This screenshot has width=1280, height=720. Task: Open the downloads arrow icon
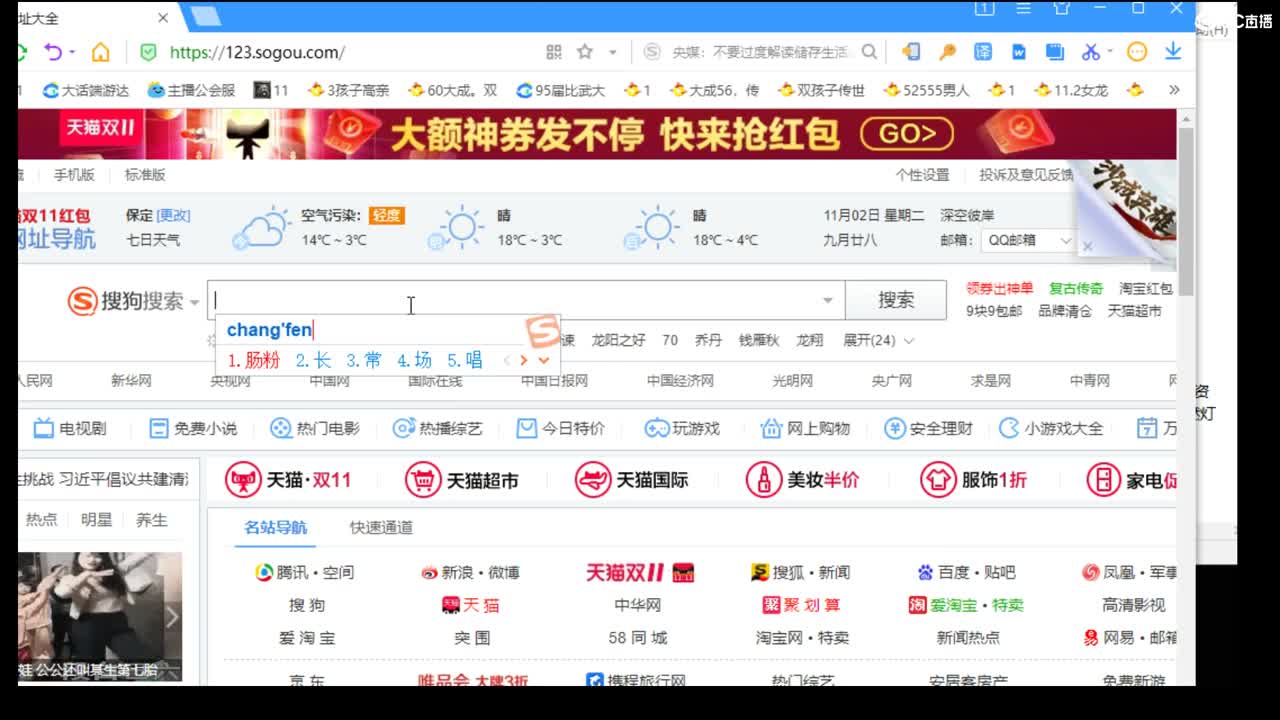coord(1173,52)
